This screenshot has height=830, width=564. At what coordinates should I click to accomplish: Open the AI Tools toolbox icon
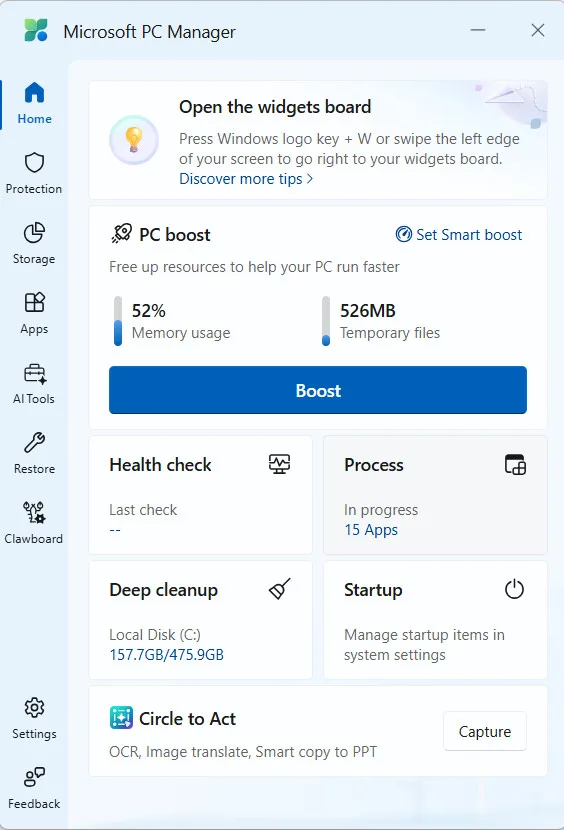click(35, 373)
